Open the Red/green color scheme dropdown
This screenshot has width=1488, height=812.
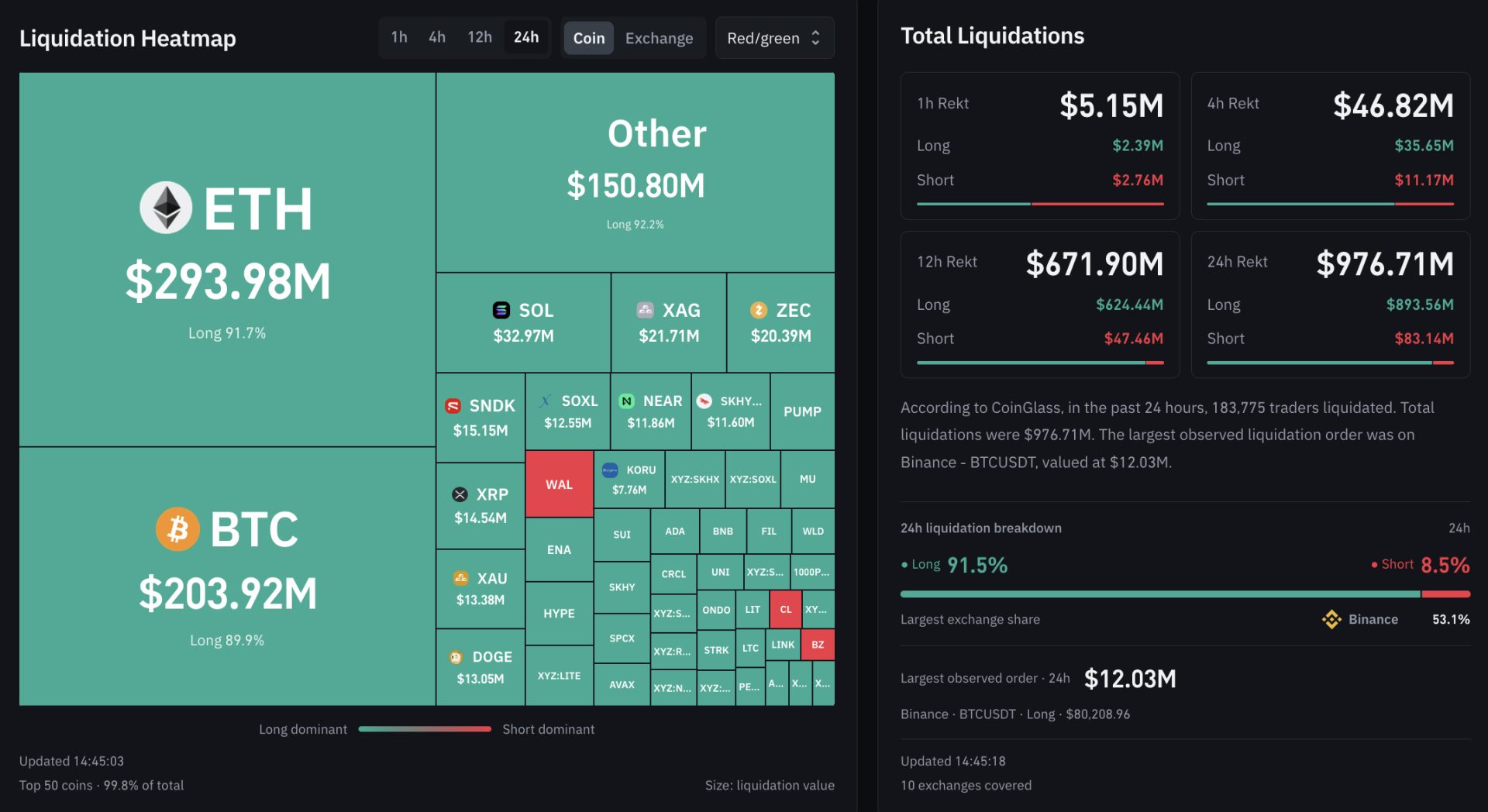(x=774, y=38)
